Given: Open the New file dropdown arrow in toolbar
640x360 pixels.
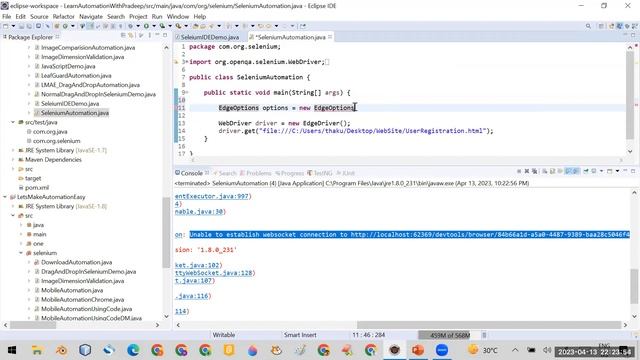Looking at the screenshot, I should 13,26.
